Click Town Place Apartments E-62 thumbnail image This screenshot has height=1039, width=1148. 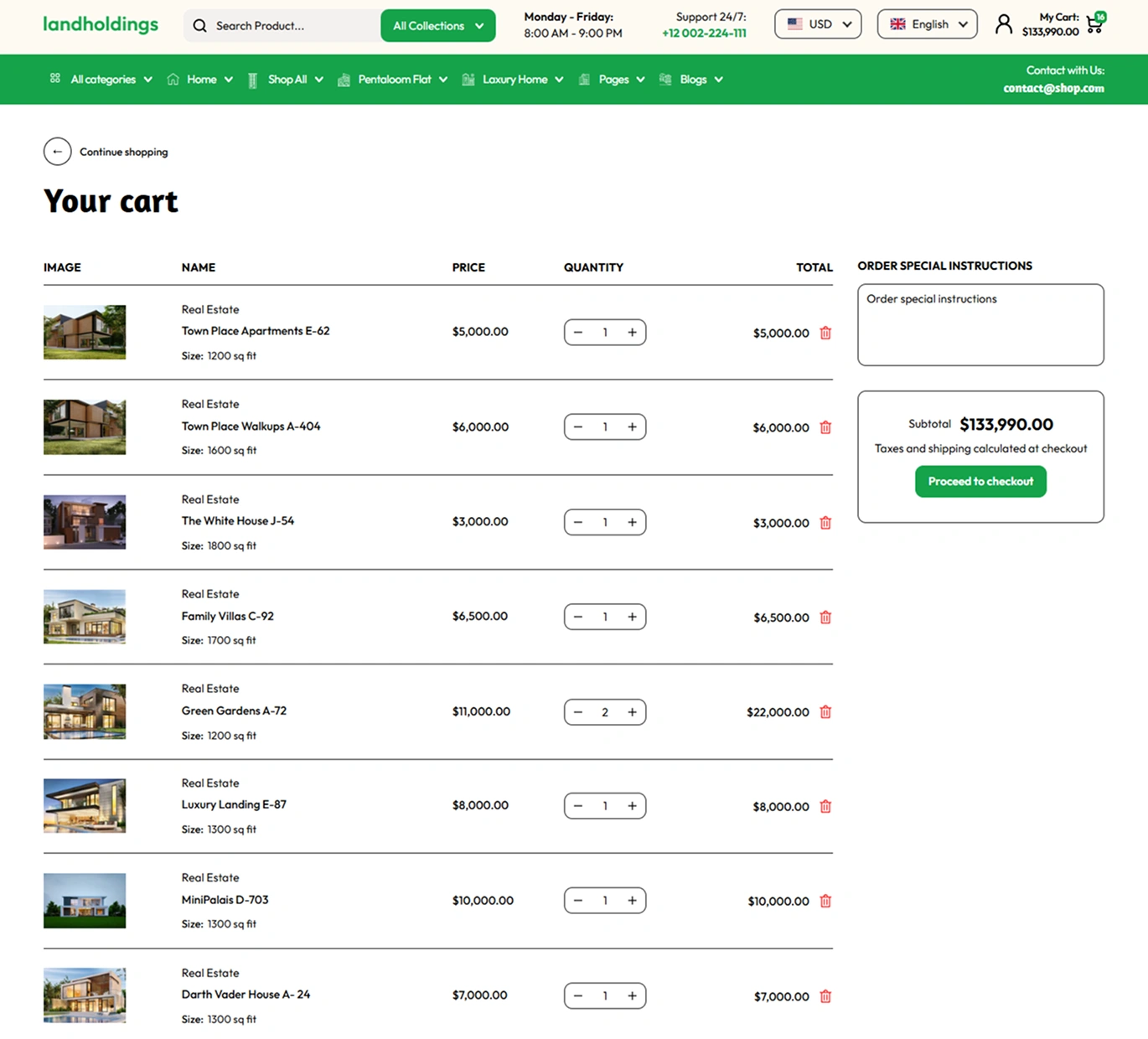point(85,332)
